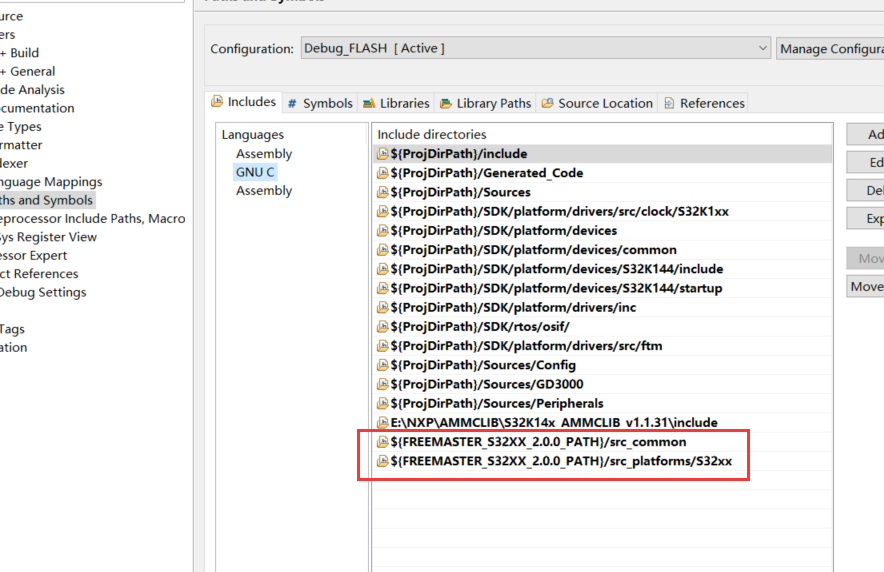Click the Symbols tab hash icon
Screen dimensions: 884x572
(292, 104)
